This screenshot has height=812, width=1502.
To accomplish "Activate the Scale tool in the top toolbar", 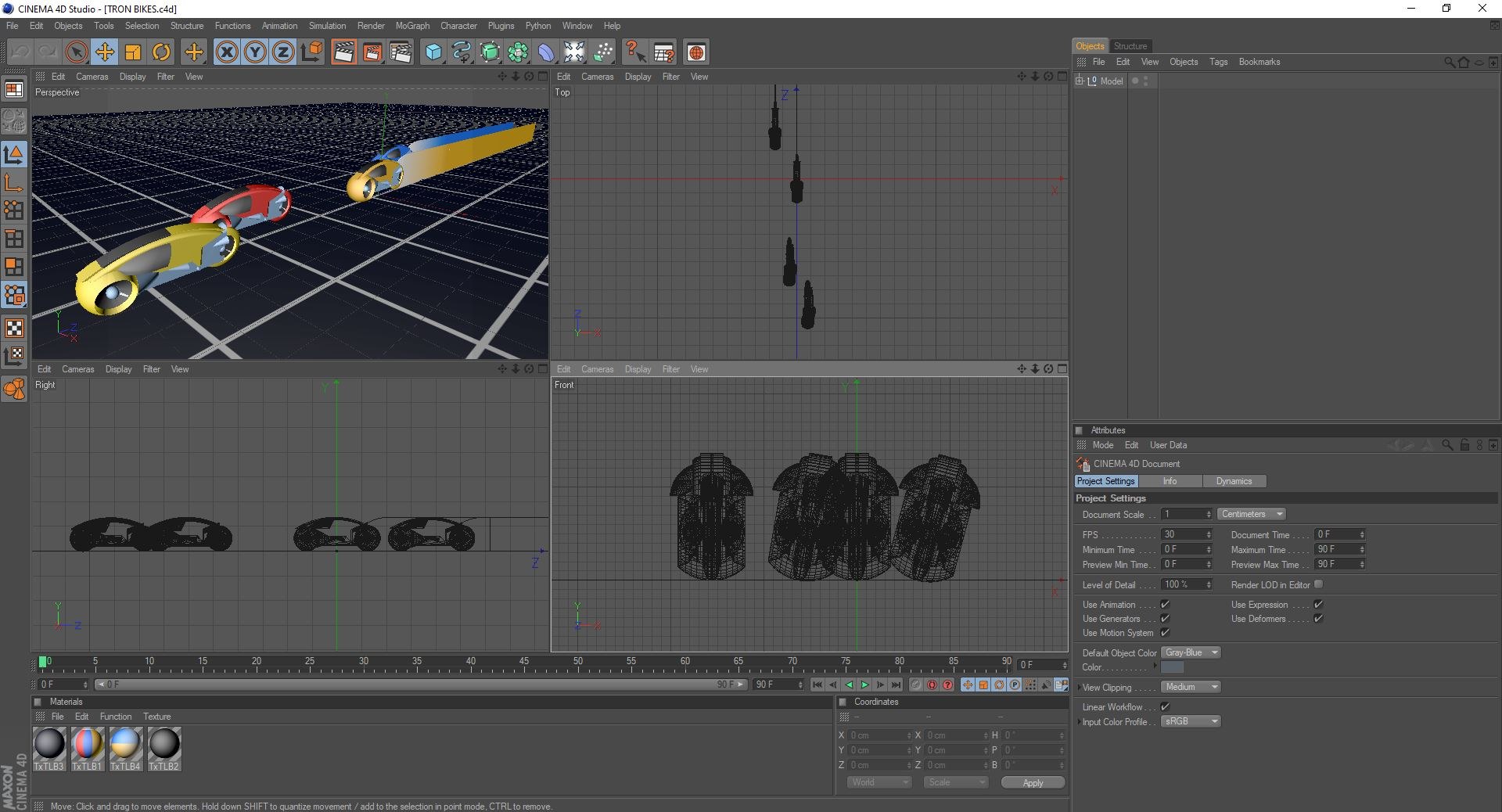I will point(133,52).
